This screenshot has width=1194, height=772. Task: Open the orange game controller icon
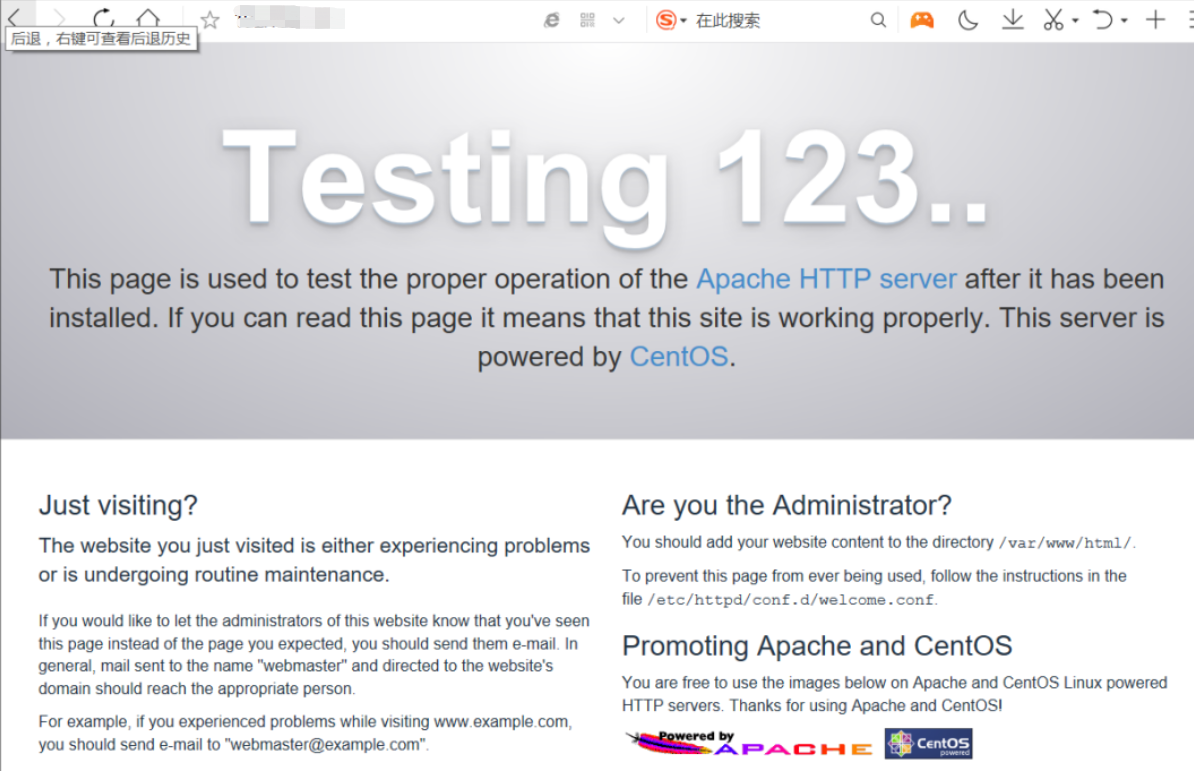[922, 21]
